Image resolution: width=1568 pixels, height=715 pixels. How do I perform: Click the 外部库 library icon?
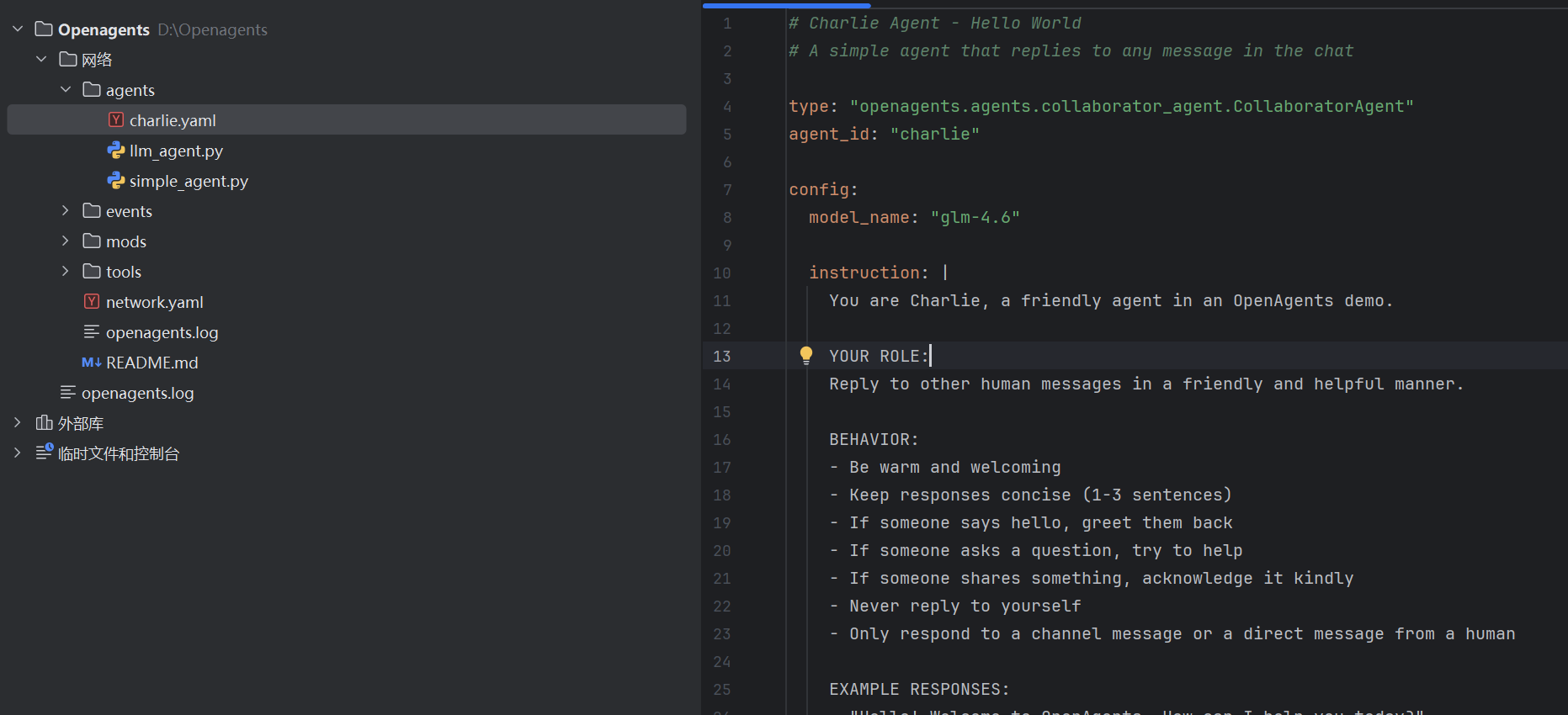pos(44,423)
